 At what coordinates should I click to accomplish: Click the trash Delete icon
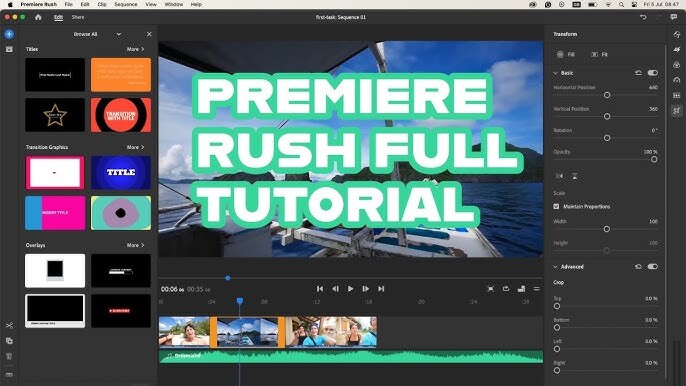(9, 356)
